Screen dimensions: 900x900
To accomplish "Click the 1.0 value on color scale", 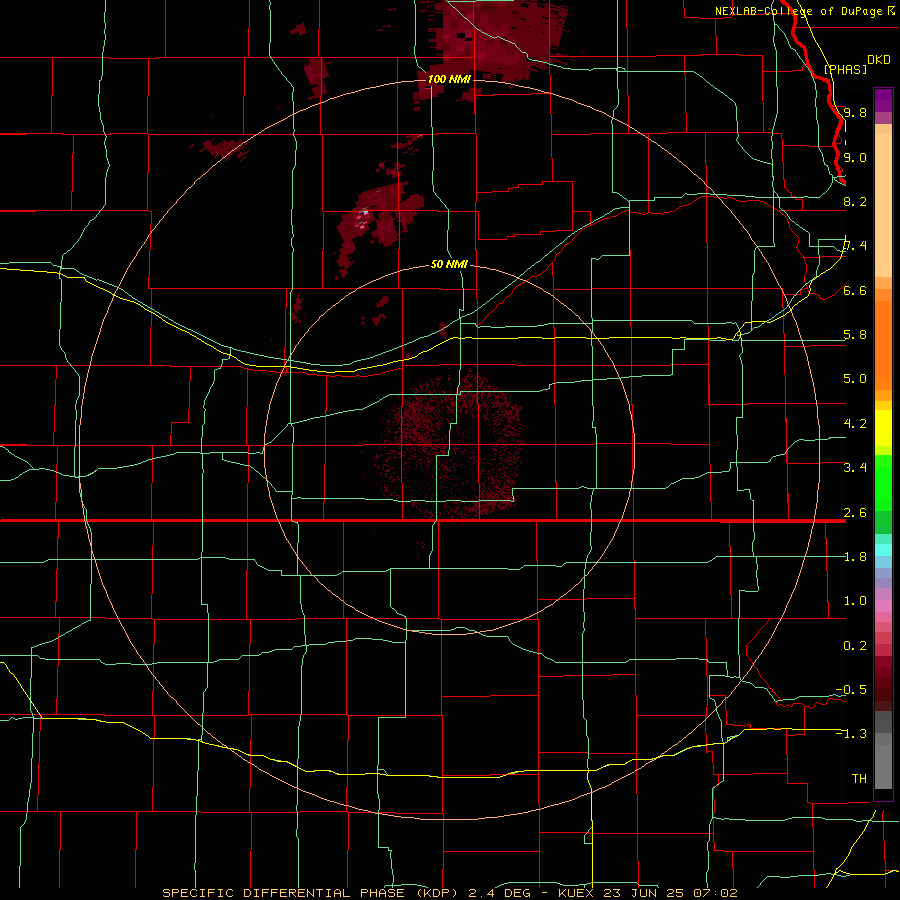I will (855, 600).
